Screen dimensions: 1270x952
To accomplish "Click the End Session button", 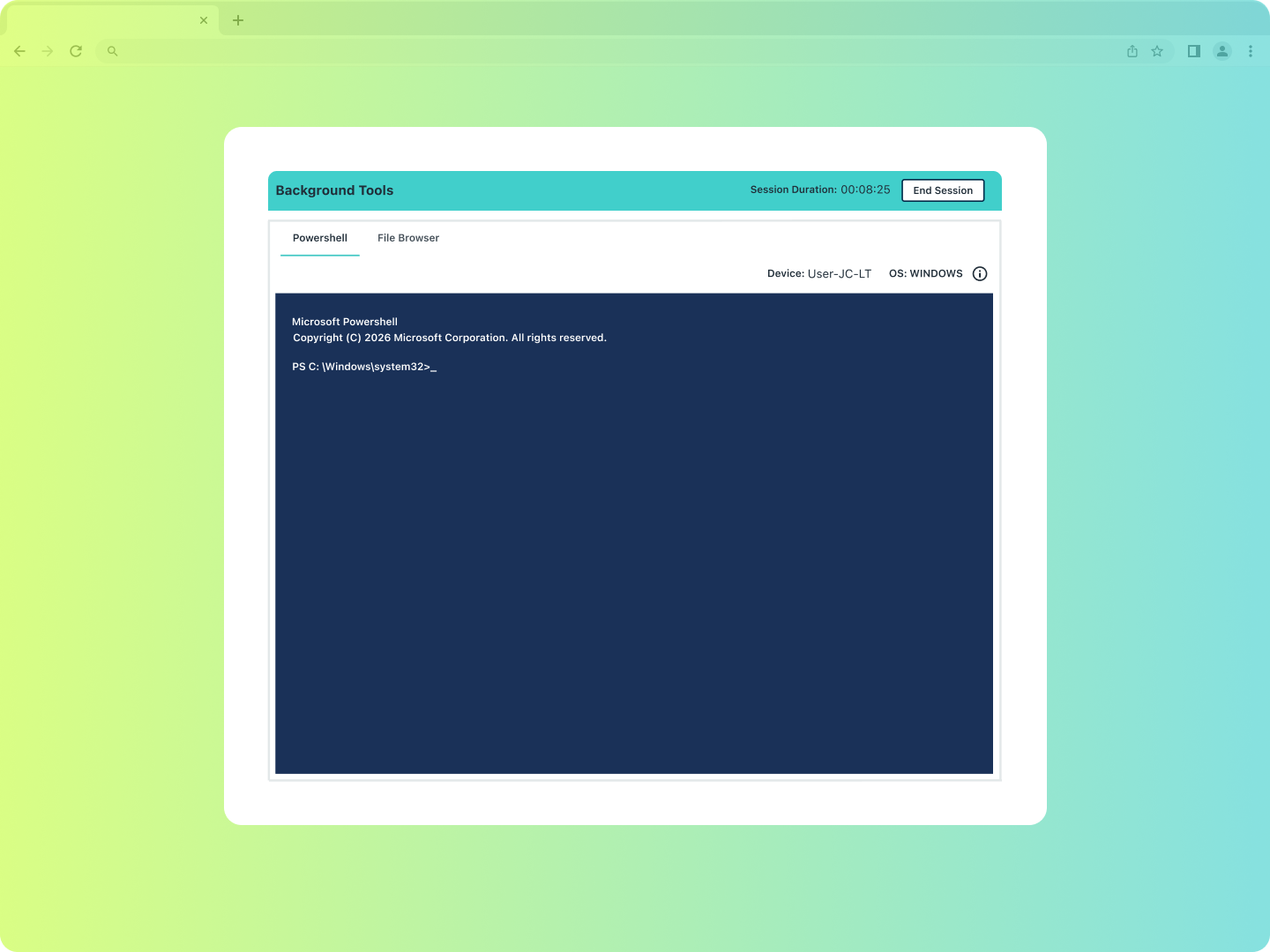I will pyautogui.click(x=943, y=190).
